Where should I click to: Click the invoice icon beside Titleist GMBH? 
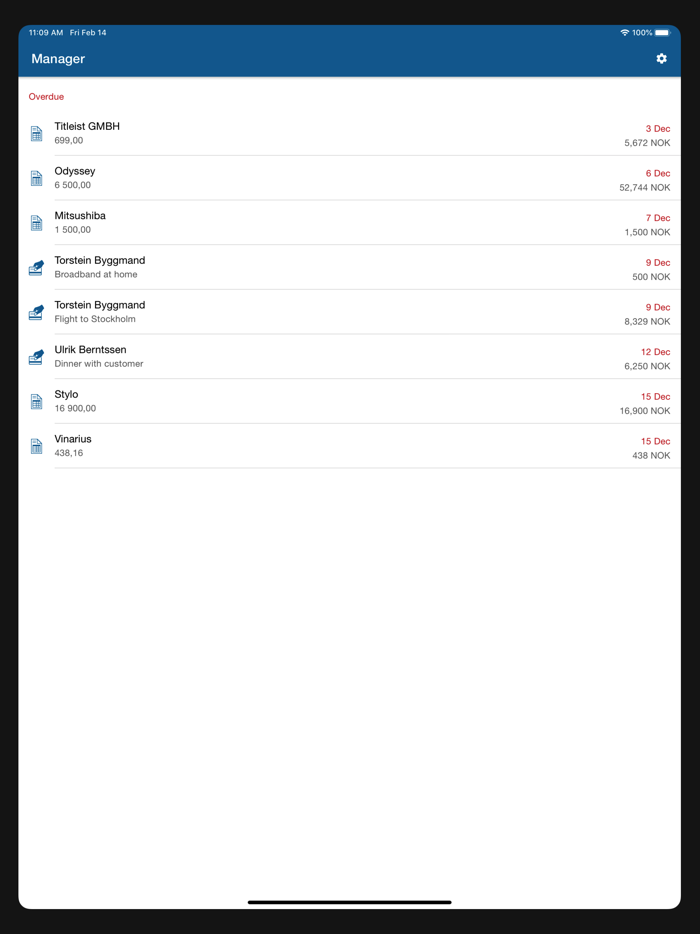pyautogui.click(x=36, y=133)
